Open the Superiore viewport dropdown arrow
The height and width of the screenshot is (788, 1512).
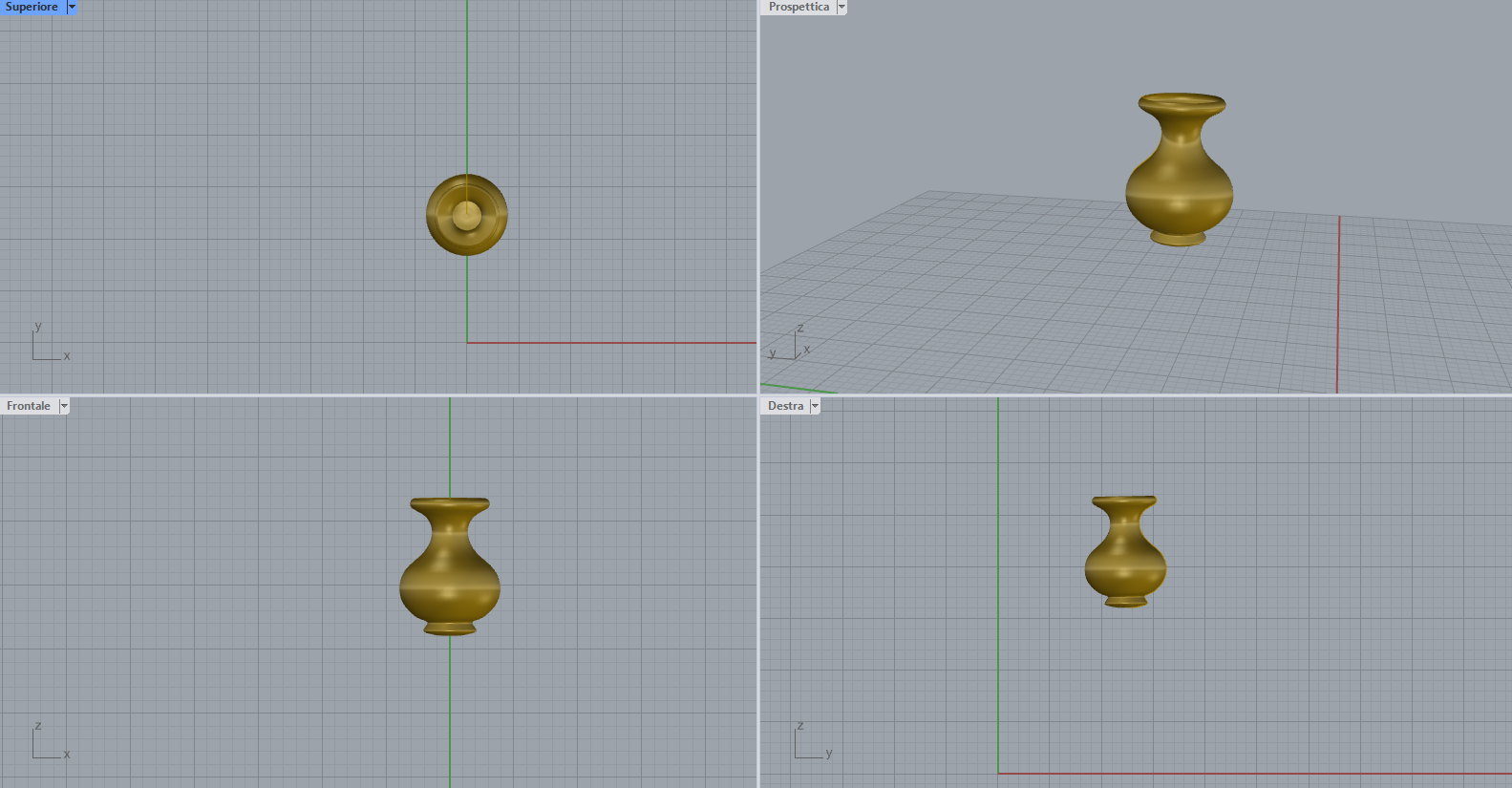pos(72,7)
